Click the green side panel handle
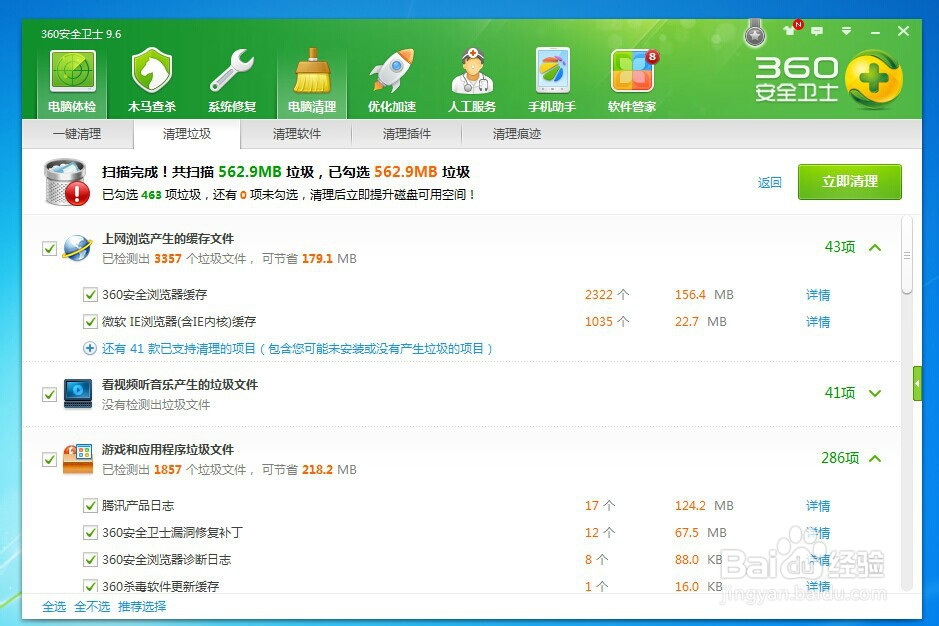939x626 pixels. pyautogui.click(x=917, y=383)
